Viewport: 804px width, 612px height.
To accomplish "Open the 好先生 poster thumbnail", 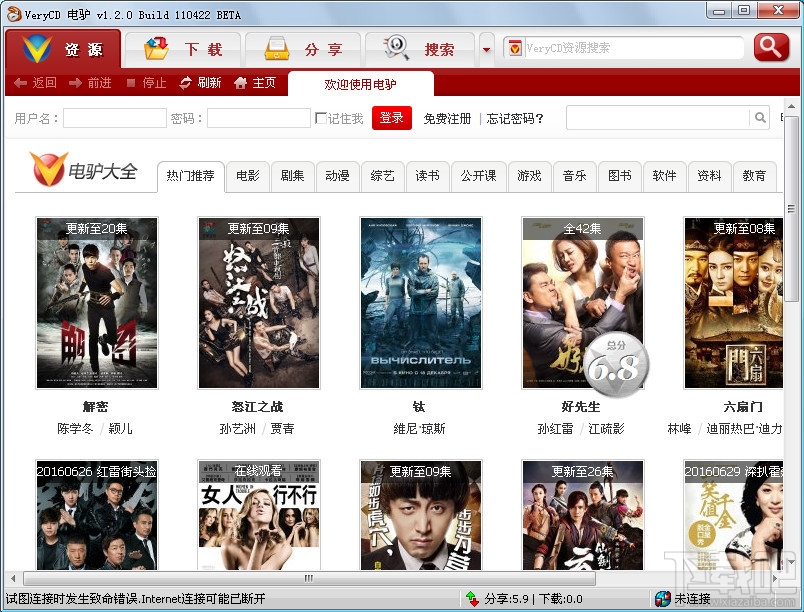I will (x=583, y=303).
